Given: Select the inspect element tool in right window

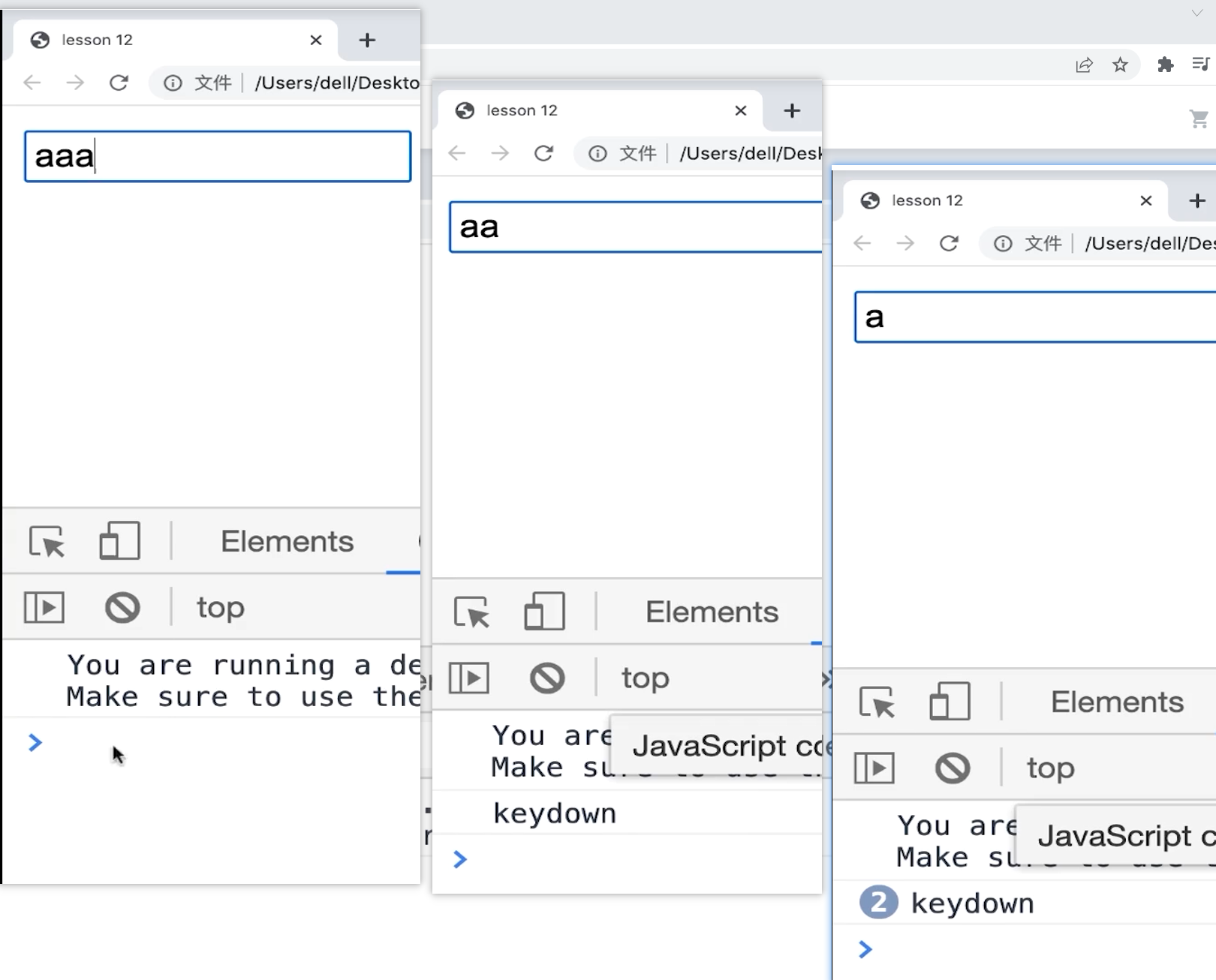Looking at the screenshot, I should click(x=877, y=702).
